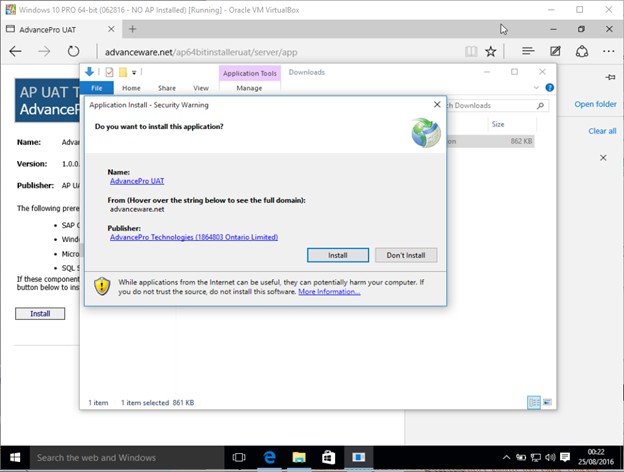Switch to large icons view in Explorer
The image size is (624, 472).
pos(547,402)
